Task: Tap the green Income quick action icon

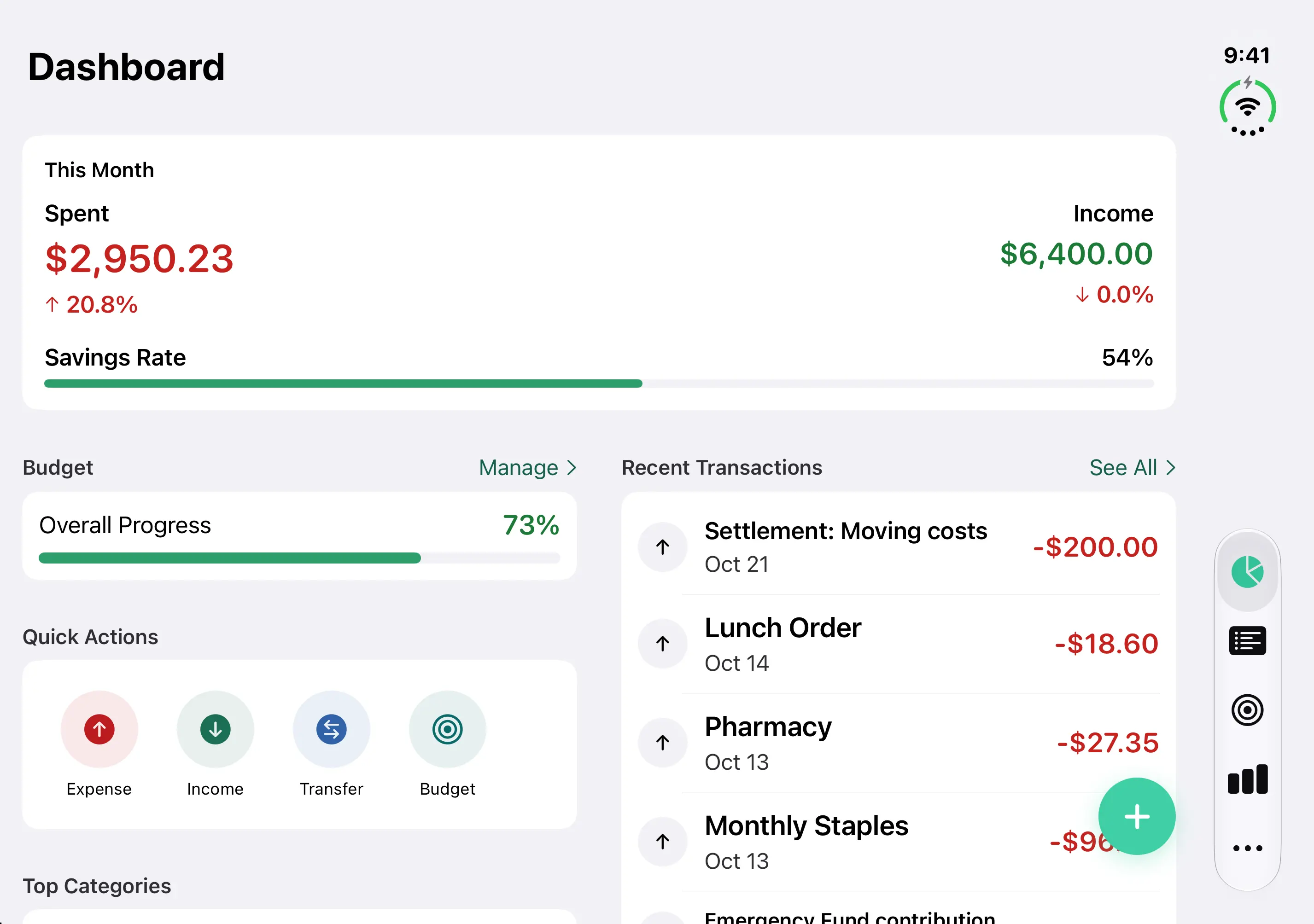Action: 215,729
